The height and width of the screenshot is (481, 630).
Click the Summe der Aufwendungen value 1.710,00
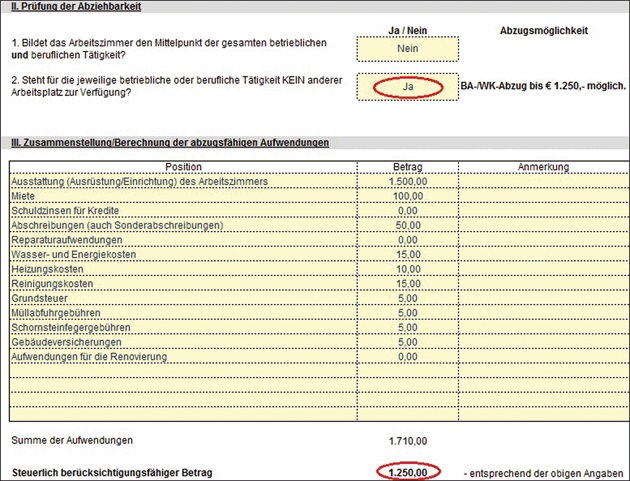407,439
